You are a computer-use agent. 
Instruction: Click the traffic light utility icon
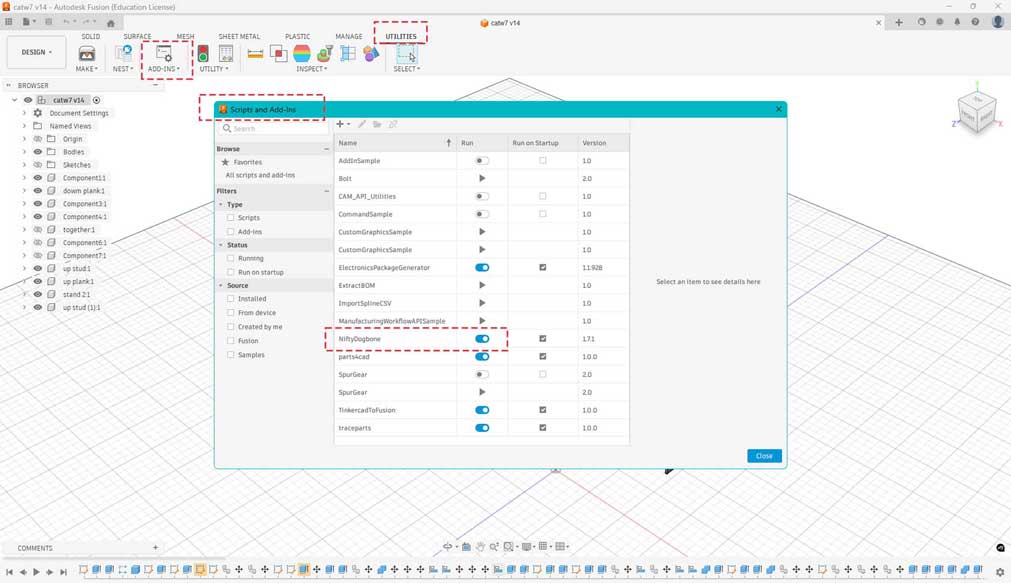tap(203, 54)
